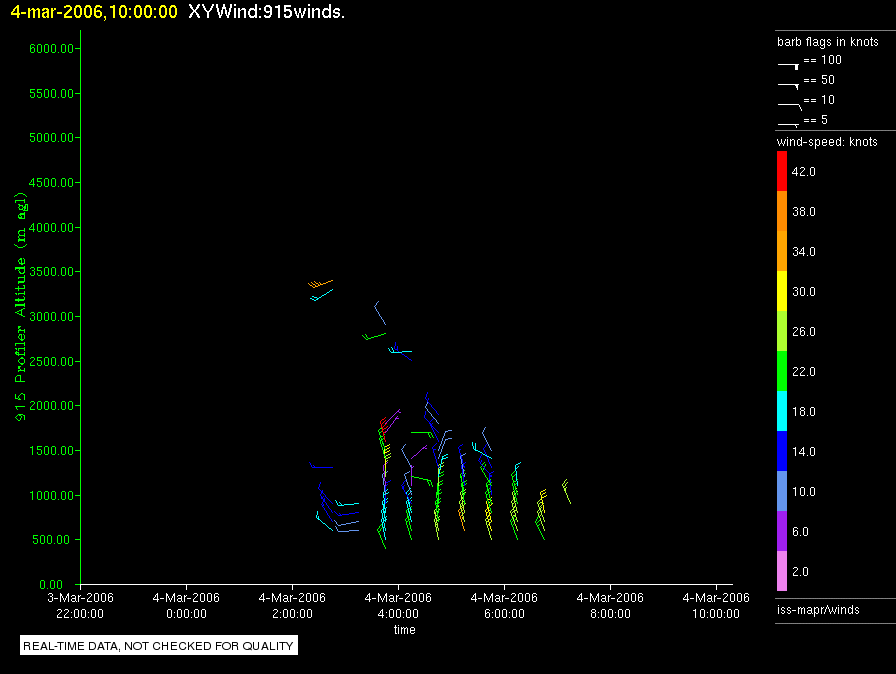Click the orange wind barb near 3500 m
The image size is (896, 674).
tap(320, 283)
